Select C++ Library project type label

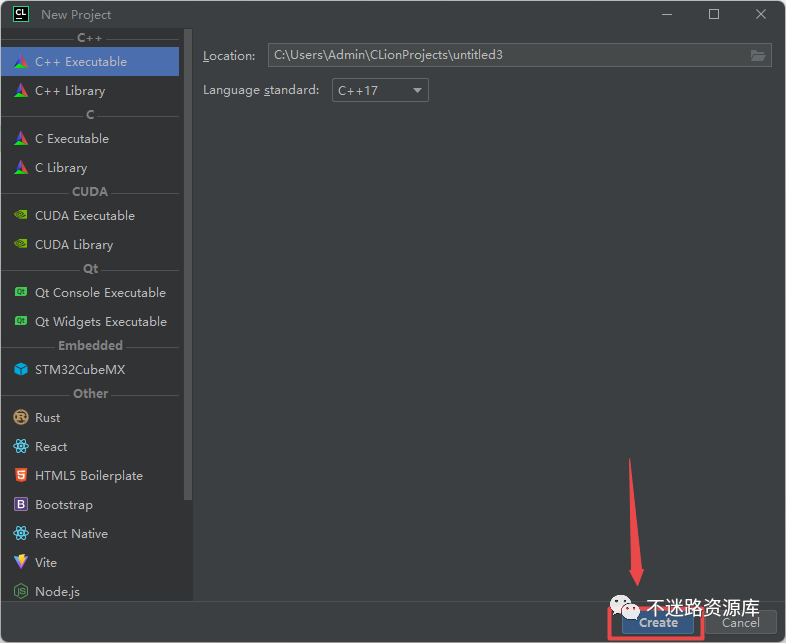[70, 91]
